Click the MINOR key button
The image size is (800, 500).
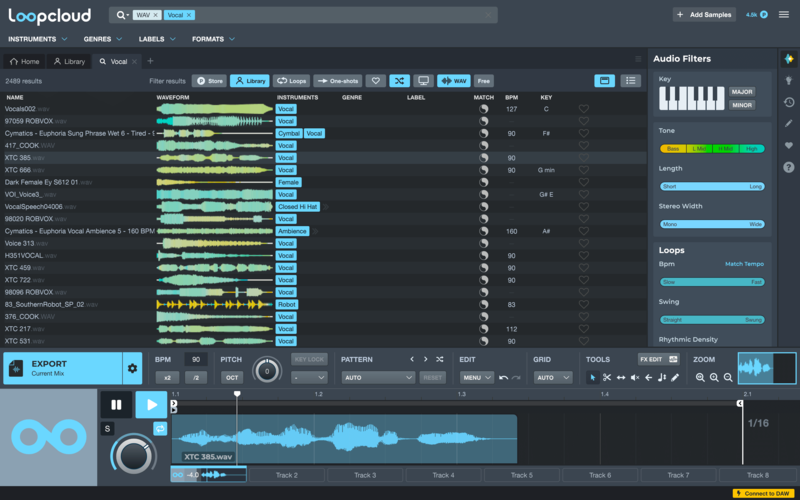click(742, 105)
